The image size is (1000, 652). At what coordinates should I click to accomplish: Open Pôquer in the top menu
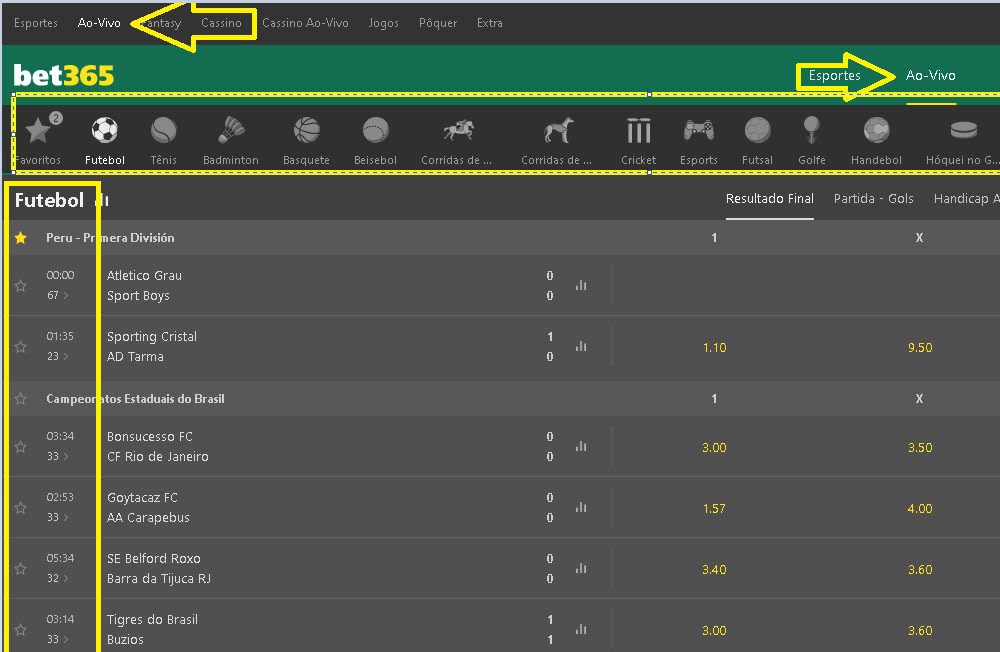coord(438,23)
